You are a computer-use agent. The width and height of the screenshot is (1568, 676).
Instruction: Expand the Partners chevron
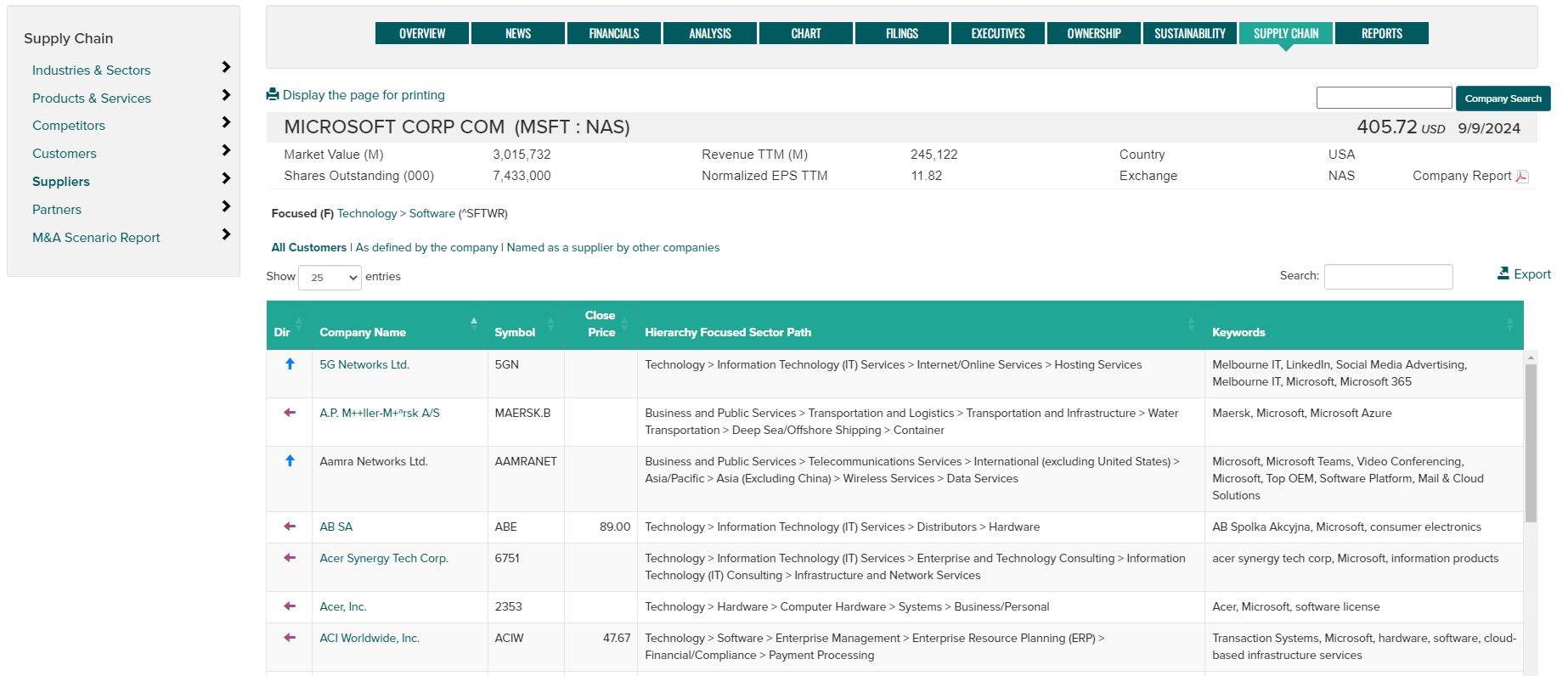(226, 206)
